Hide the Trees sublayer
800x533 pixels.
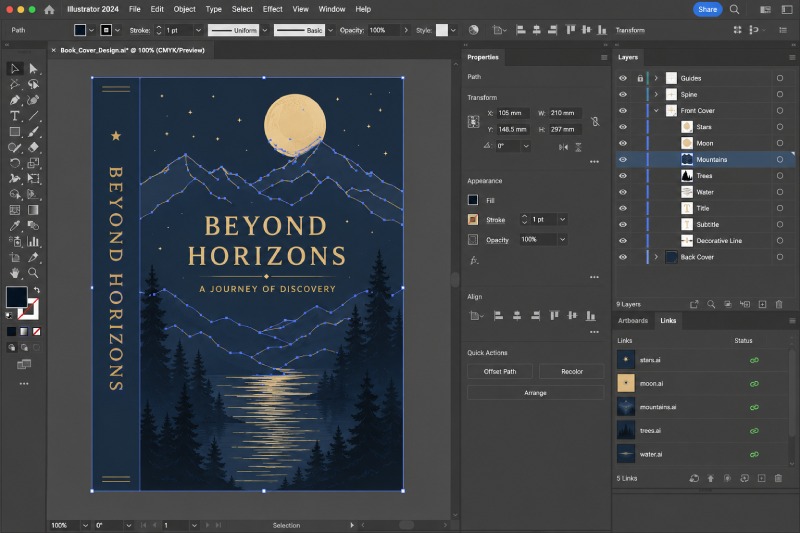click(623, 176)
